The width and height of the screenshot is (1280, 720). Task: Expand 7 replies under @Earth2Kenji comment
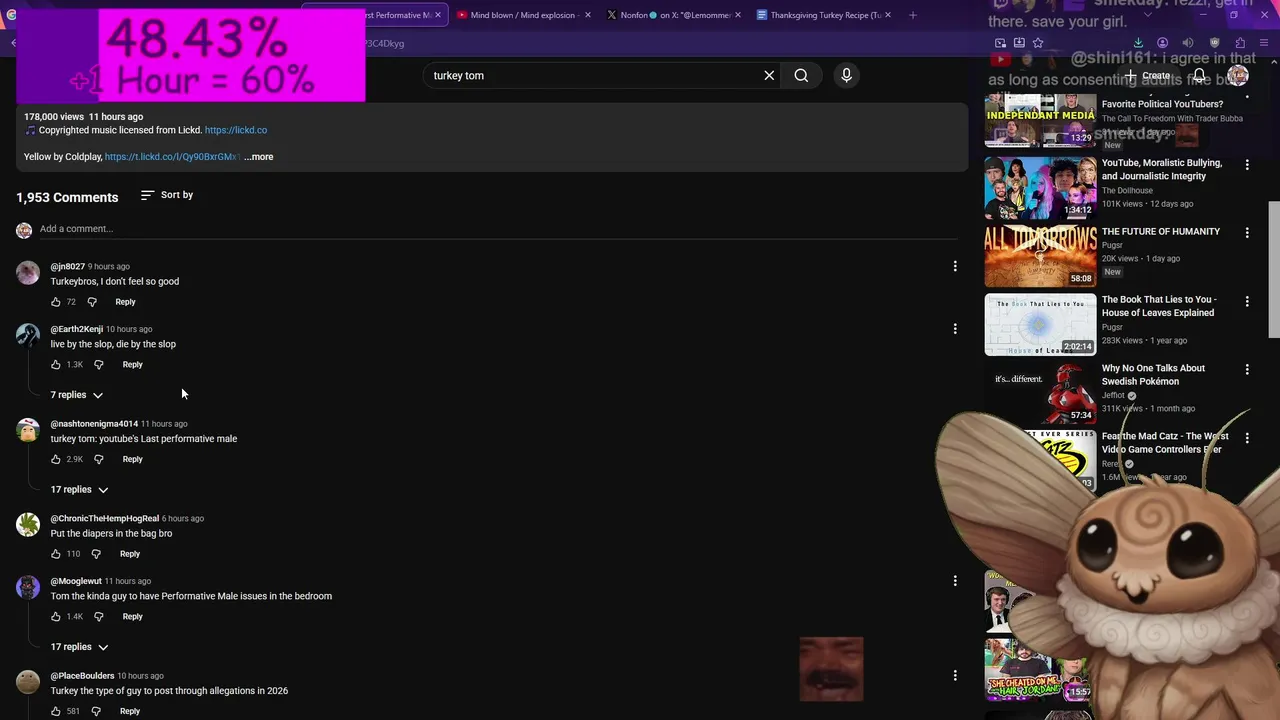[77, 395]
